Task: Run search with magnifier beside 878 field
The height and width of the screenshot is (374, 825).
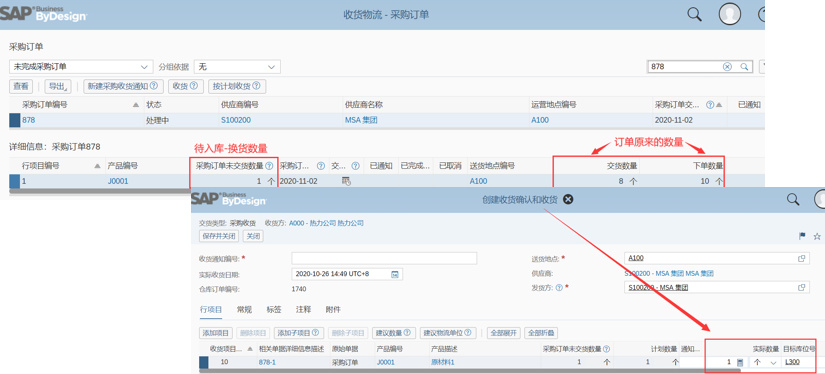Action: click(744, 67)
